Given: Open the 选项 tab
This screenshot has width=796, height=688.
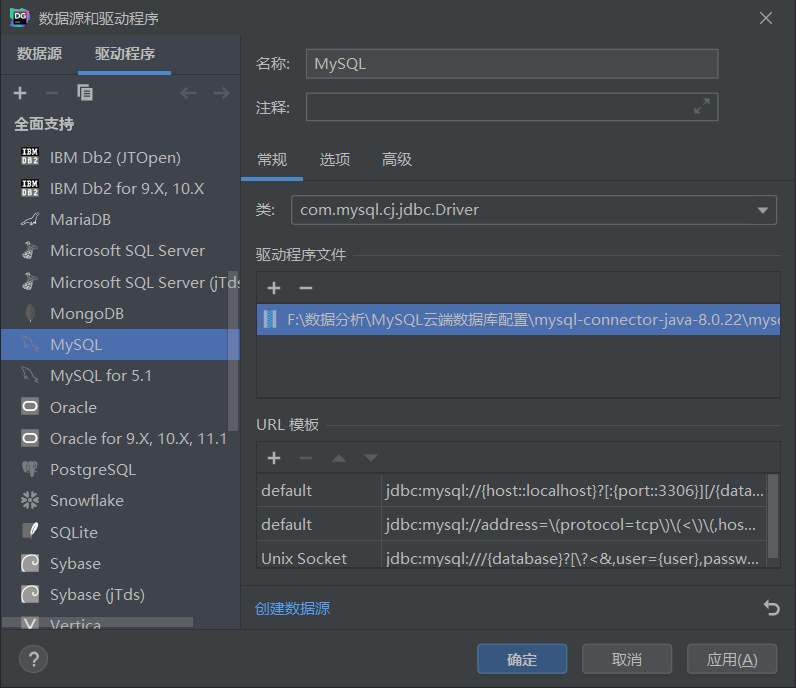Looking at the screenshot, I should point(335,159).
